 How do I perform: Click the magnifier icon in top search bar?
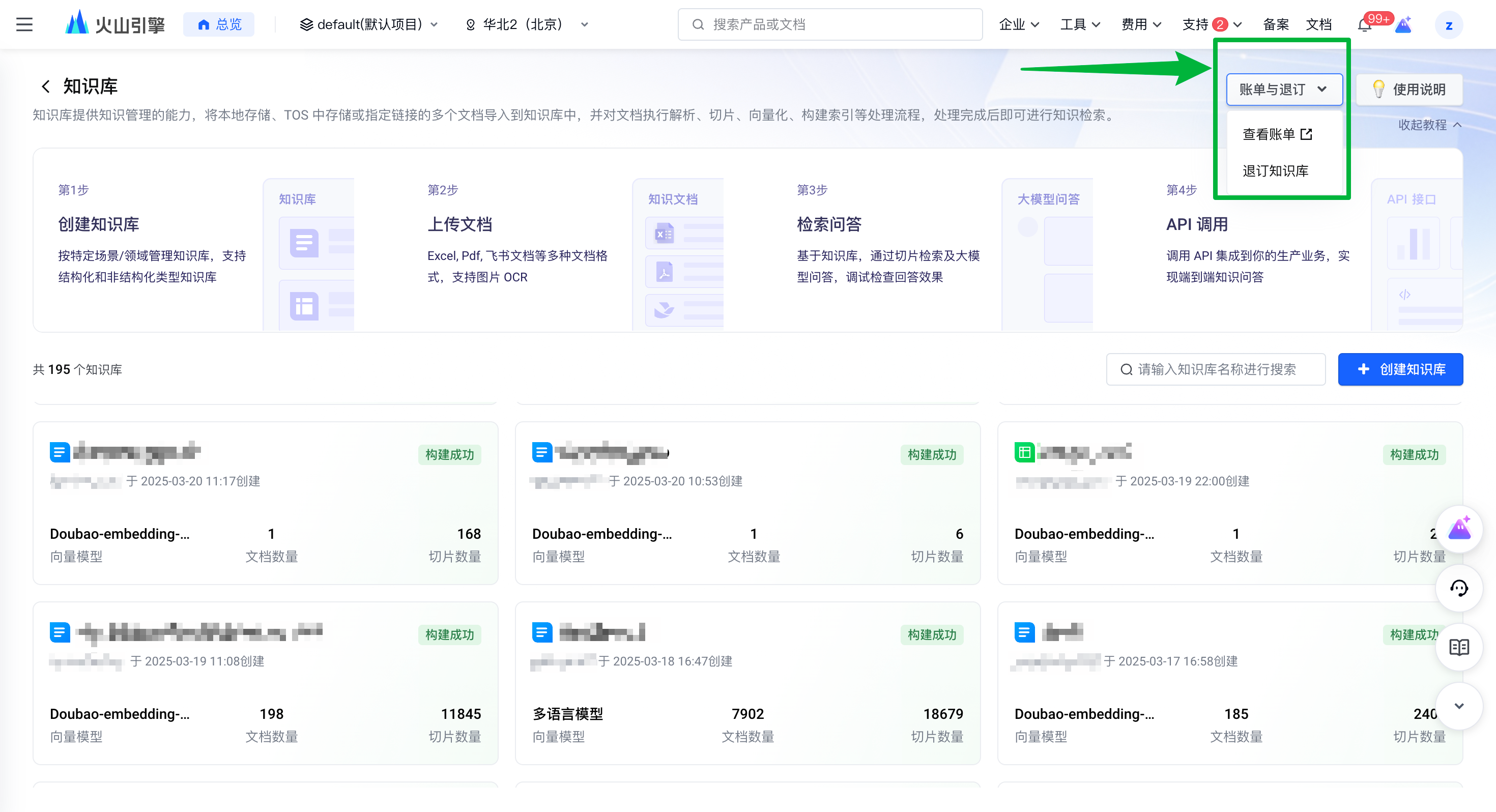coord(698,24)
